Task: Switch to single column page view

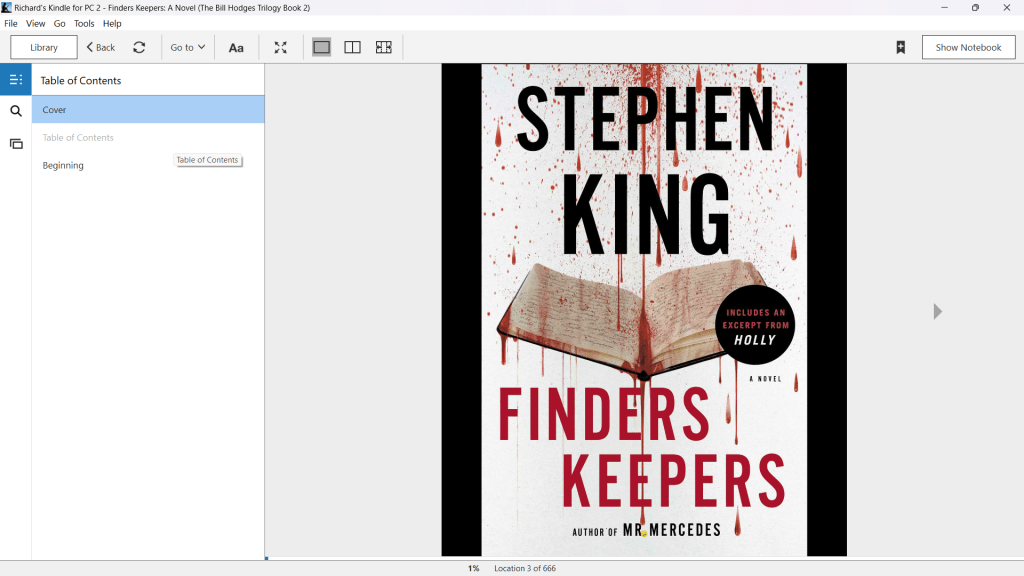Action: tap(321, 47)
